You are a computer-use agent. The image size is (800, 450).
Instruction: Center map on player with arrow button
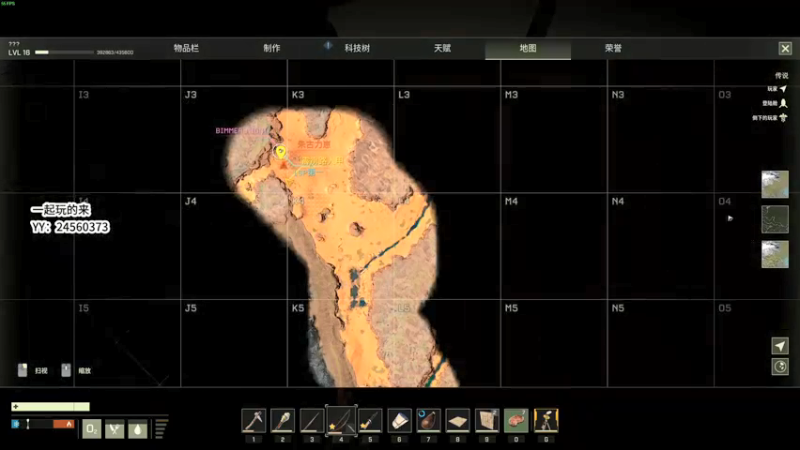tap(780, 346)
